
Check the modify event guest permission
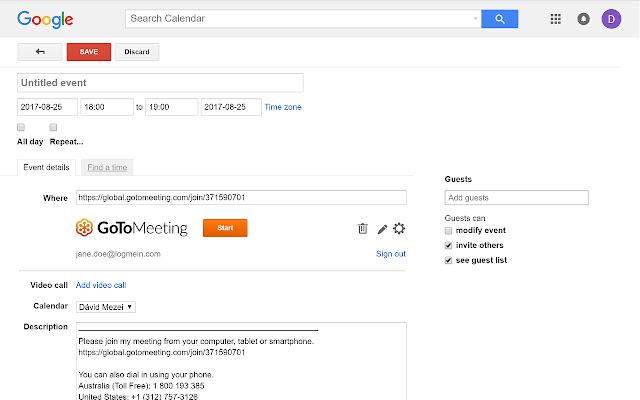[x=449, y=230]
